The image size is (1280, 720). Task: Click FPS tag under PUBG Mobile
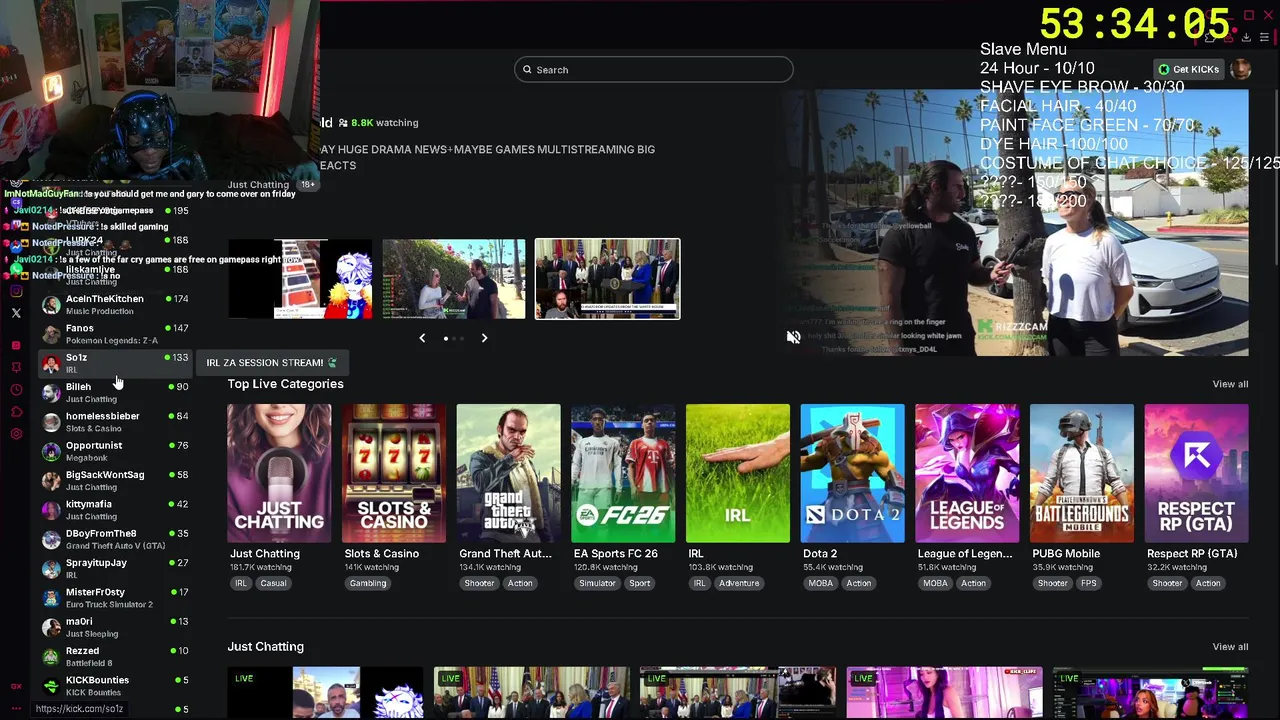[x=1088, y=583]
